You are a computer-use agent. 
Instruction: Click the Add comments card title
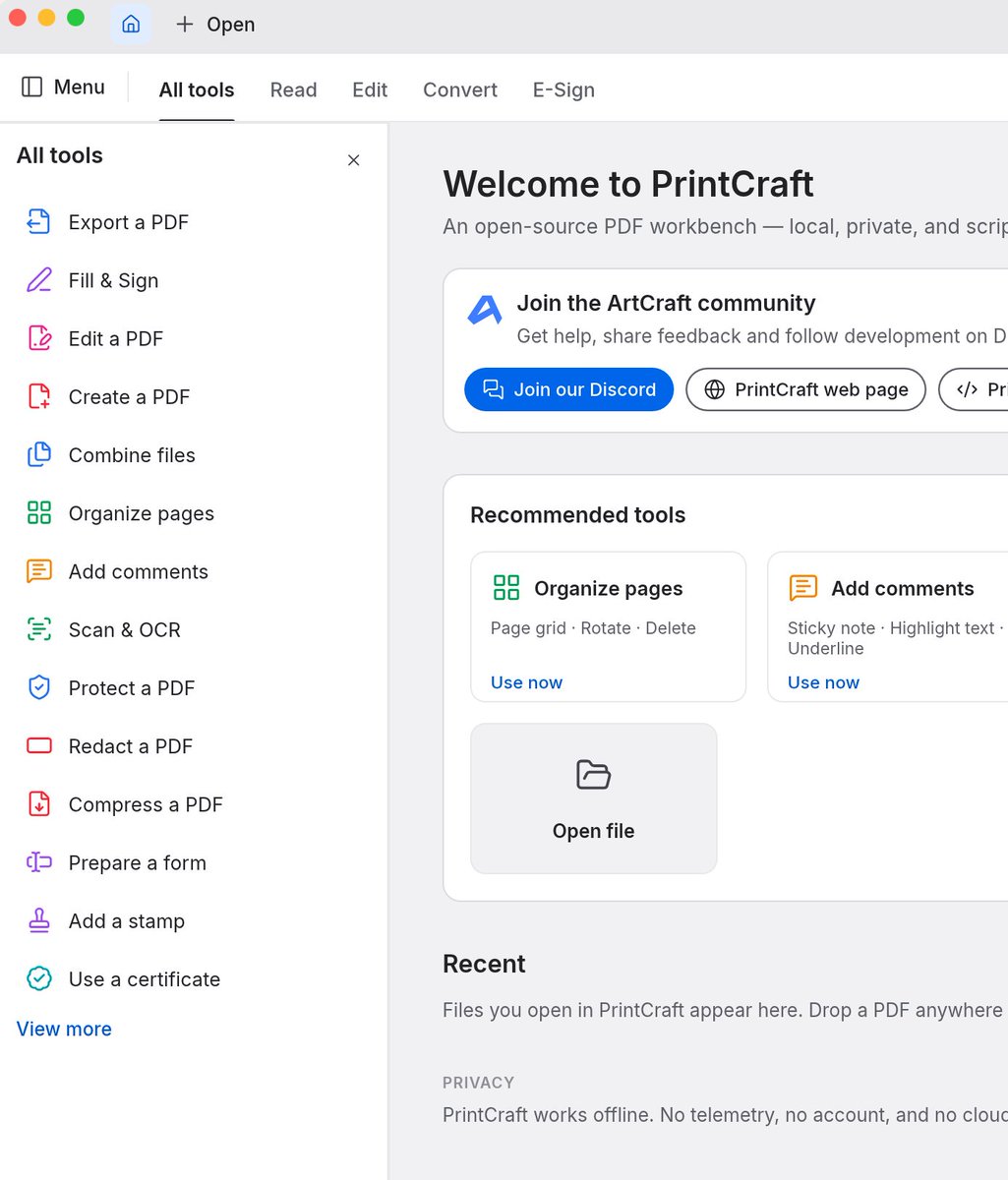coord(903,588)
